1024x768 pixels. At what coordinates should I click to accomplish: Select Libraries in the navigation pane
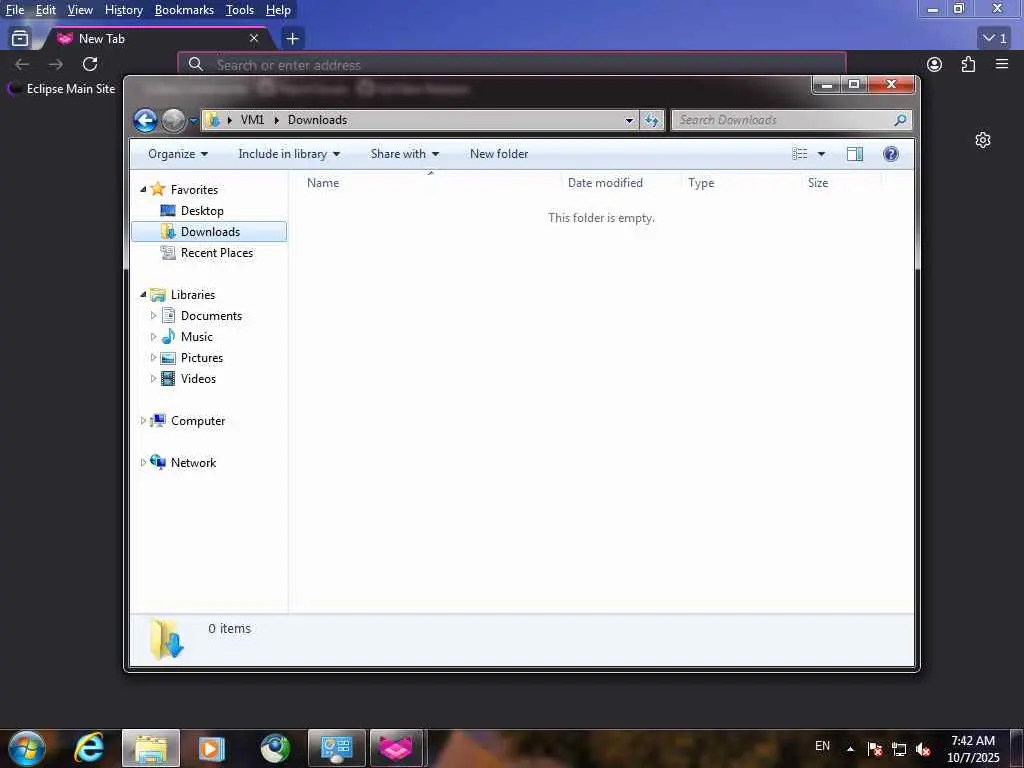pyautogui.click(x=193, y=295)
